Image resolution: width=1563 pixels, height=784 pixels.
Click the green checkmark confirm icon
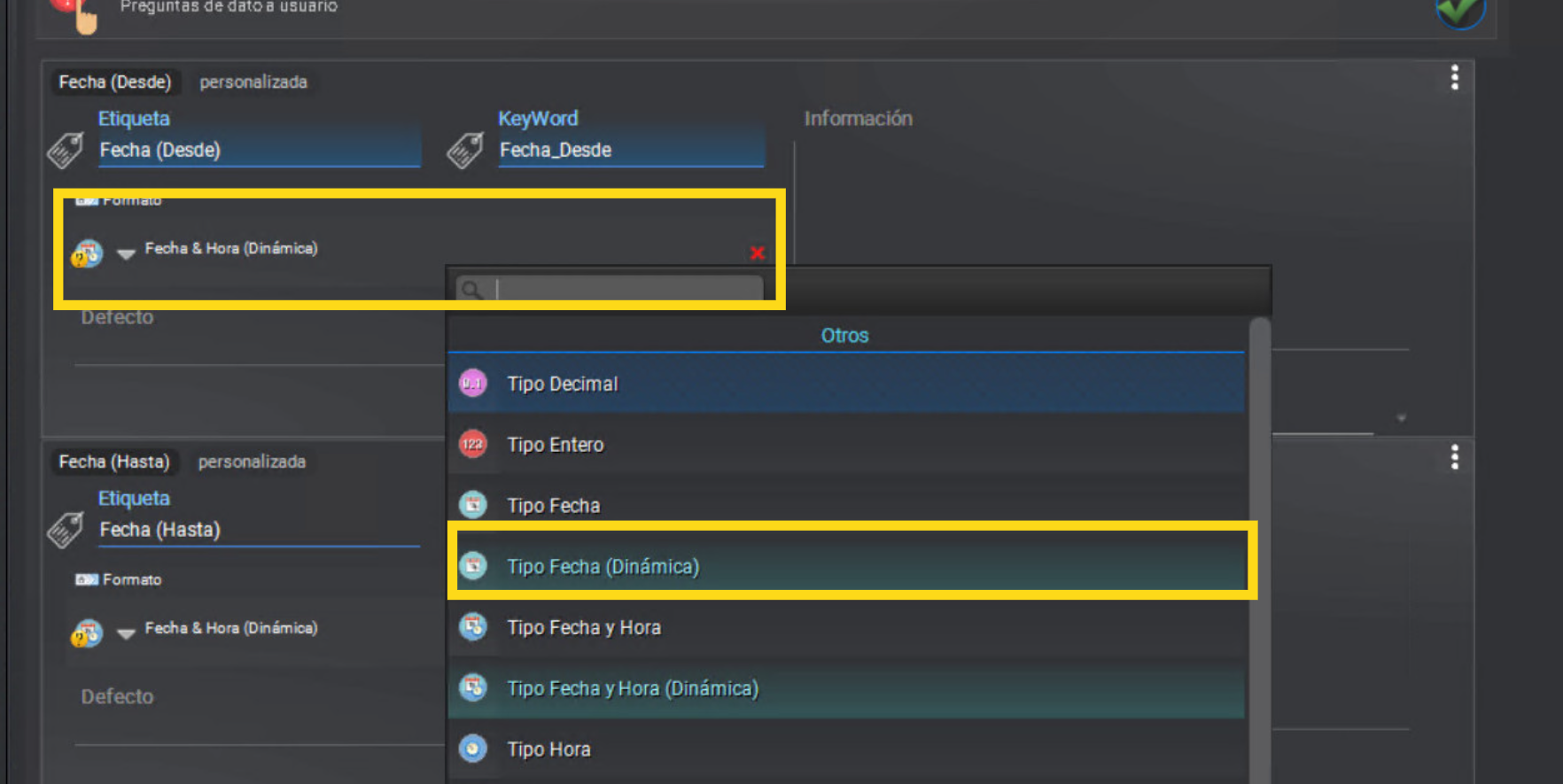click(x=1459, y=12)
